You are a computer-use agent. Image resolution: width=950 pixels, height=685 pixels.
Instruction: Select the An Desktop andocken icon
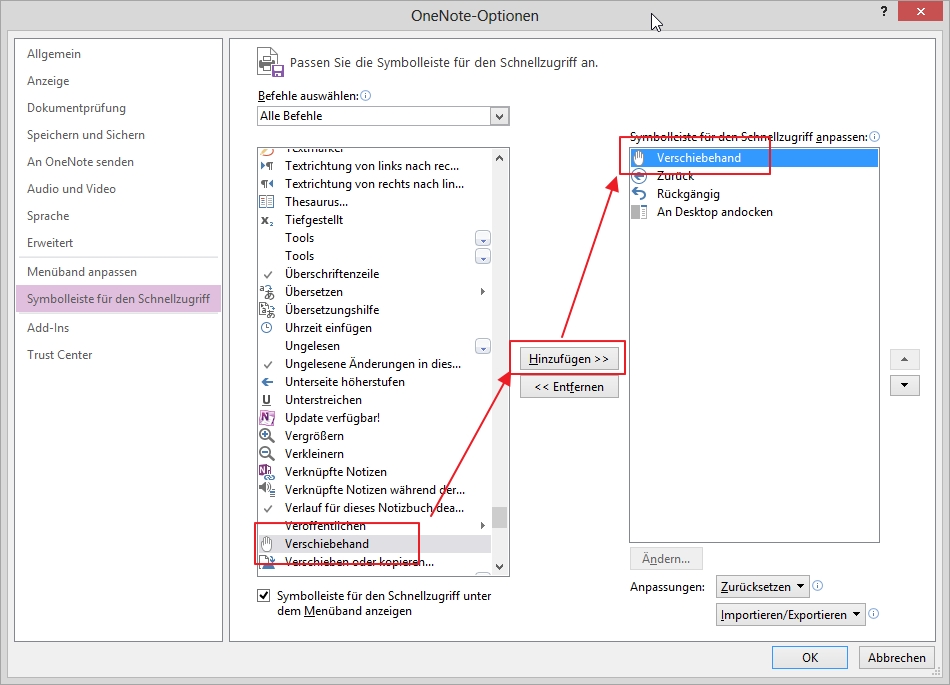pyautogui.click(x=637, y=211)
